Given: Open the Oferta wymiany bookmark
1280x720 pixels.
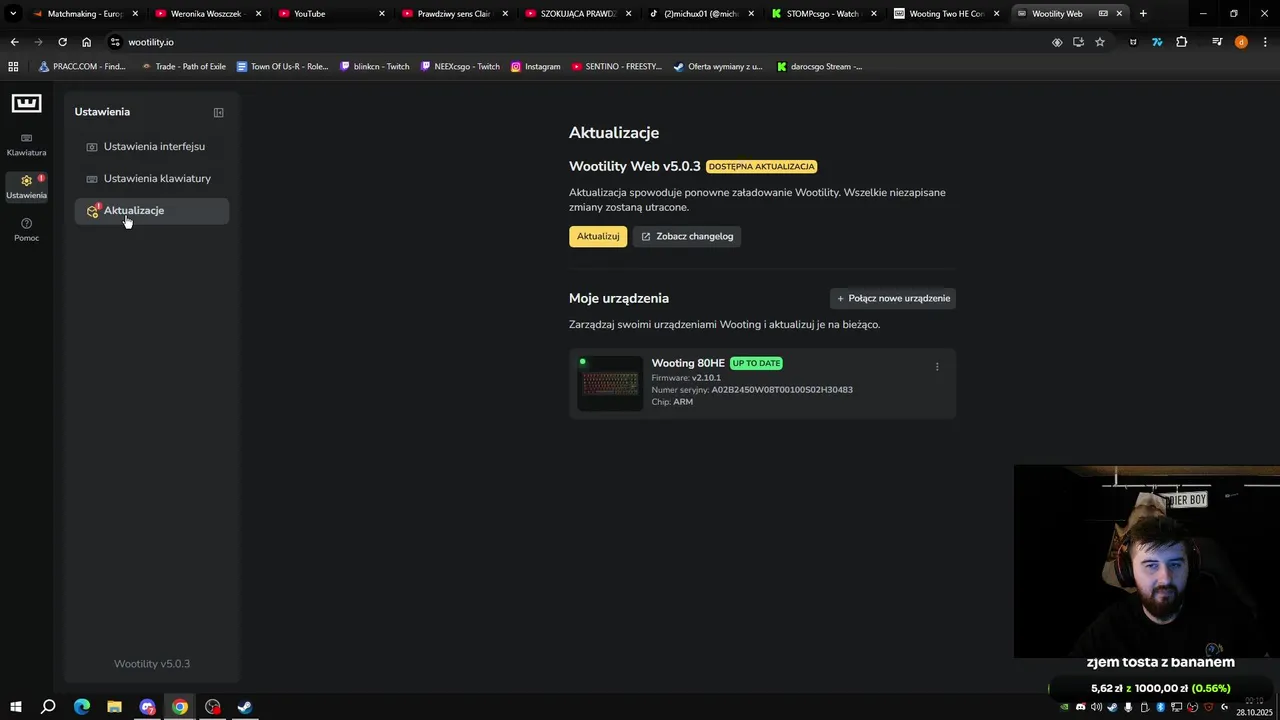Looking at the screenshot, I should (718, 66).
